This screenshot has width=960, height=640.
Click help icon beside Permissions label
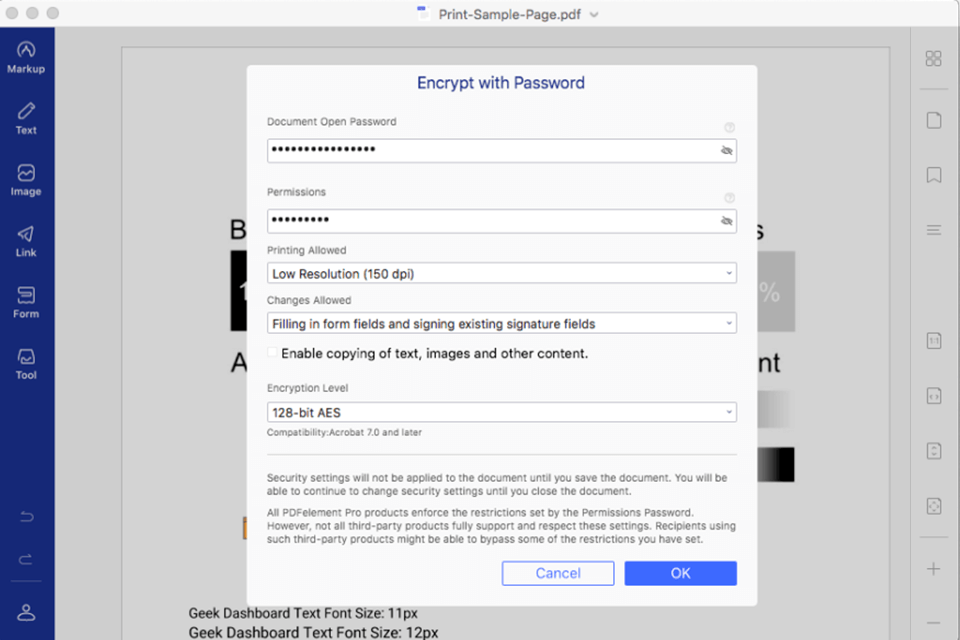point(729,198)
